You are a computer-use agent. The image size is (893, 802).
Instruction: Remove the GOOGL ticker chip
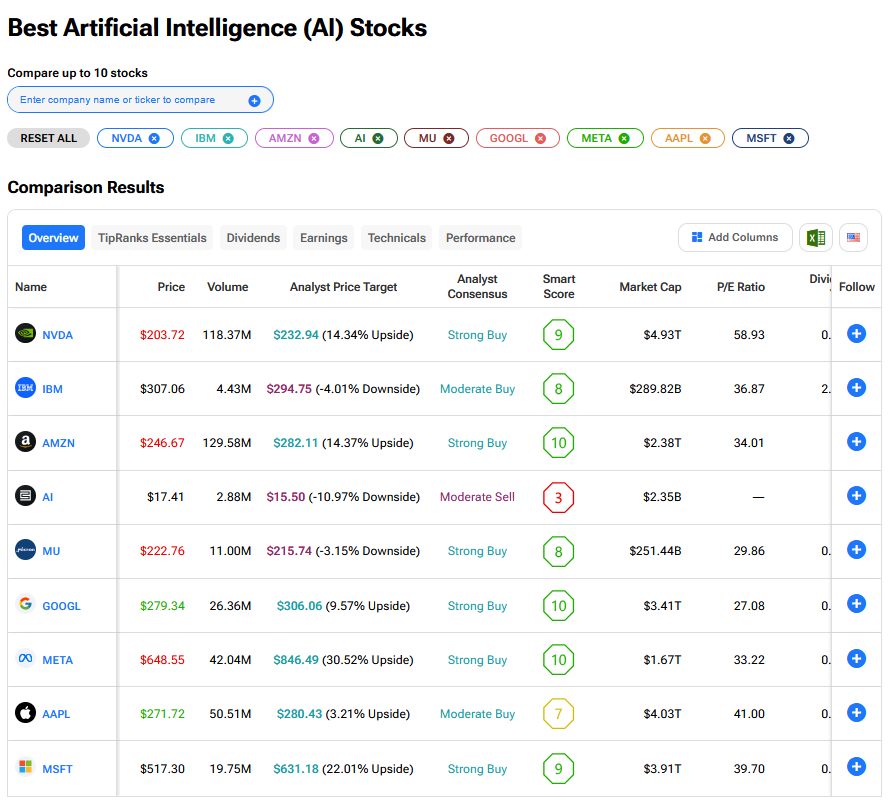pyautogui.click(x=541, y=138)
